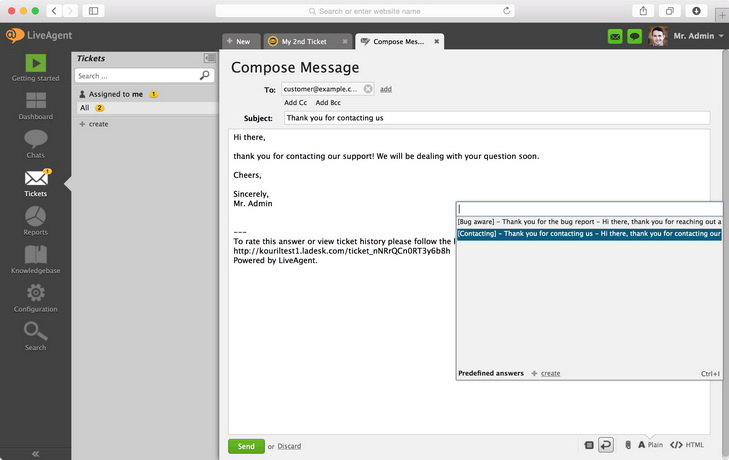729x460 pixels.
Task: Click the green Send button
Action: pos(245,446)
